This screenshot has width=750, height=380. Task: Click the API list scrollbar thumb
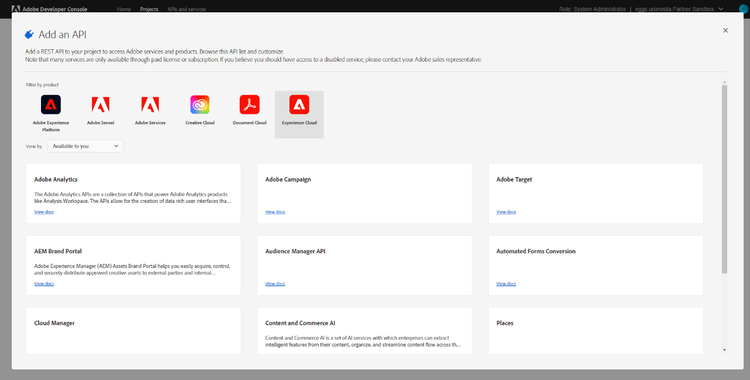[724, 179]
